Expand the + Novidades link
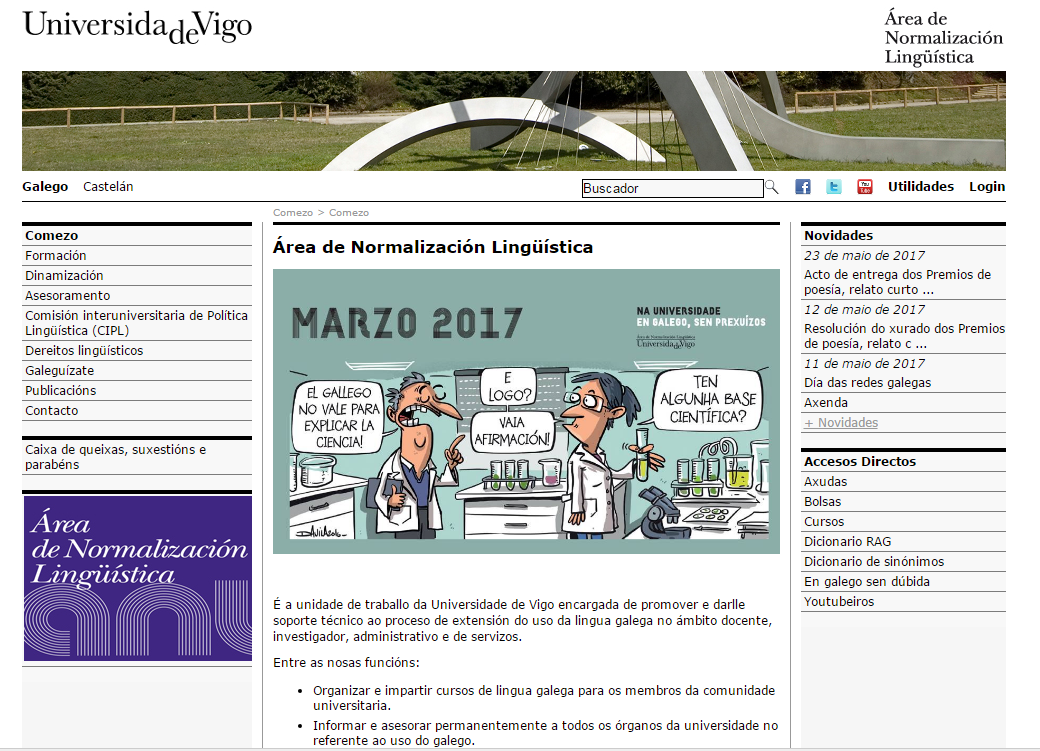This screenshot has height=751, width=1040. pyautogui.click(x=841, y=423)
